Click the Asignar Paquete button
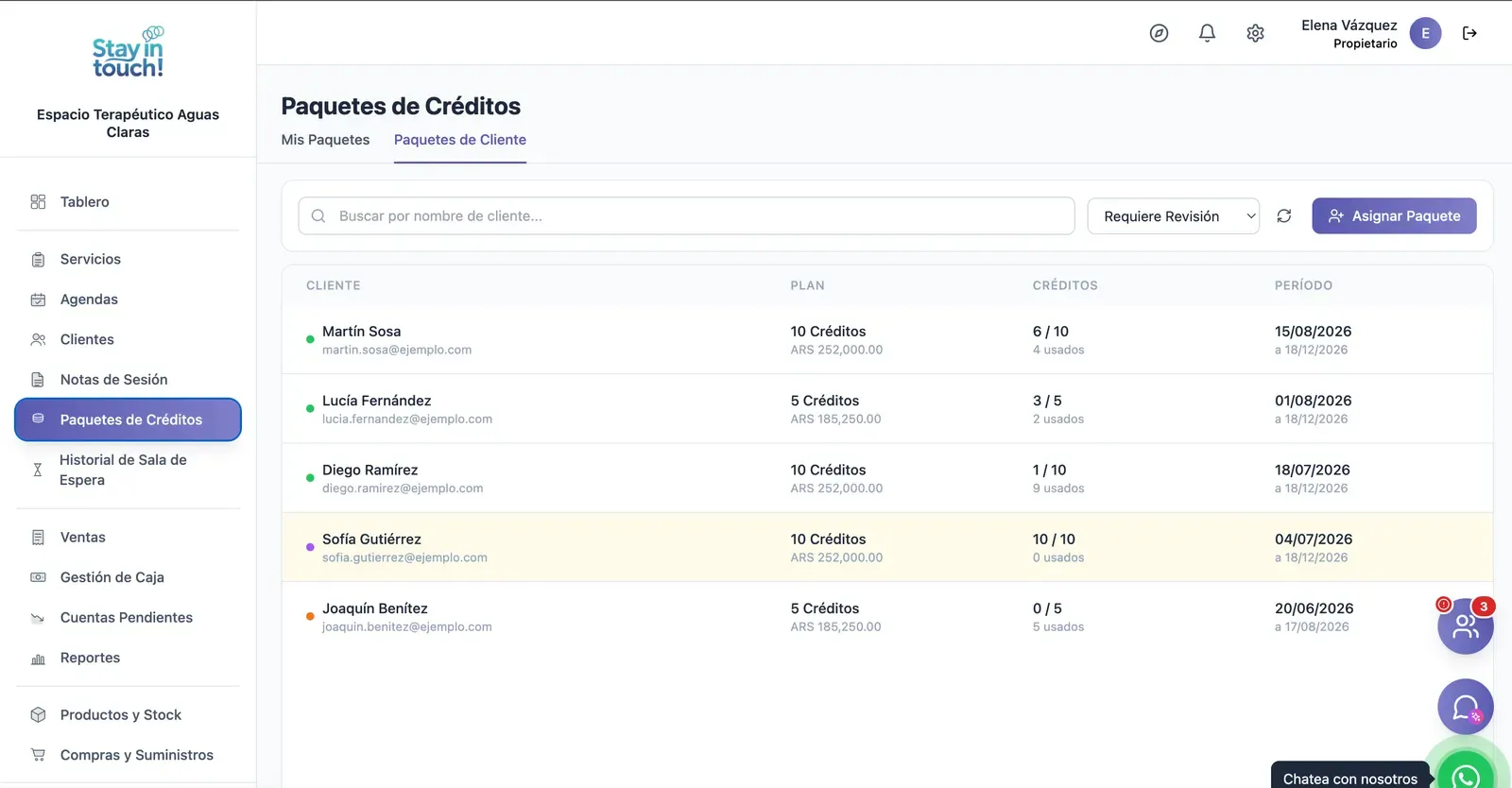 (x=1394, y=216)
